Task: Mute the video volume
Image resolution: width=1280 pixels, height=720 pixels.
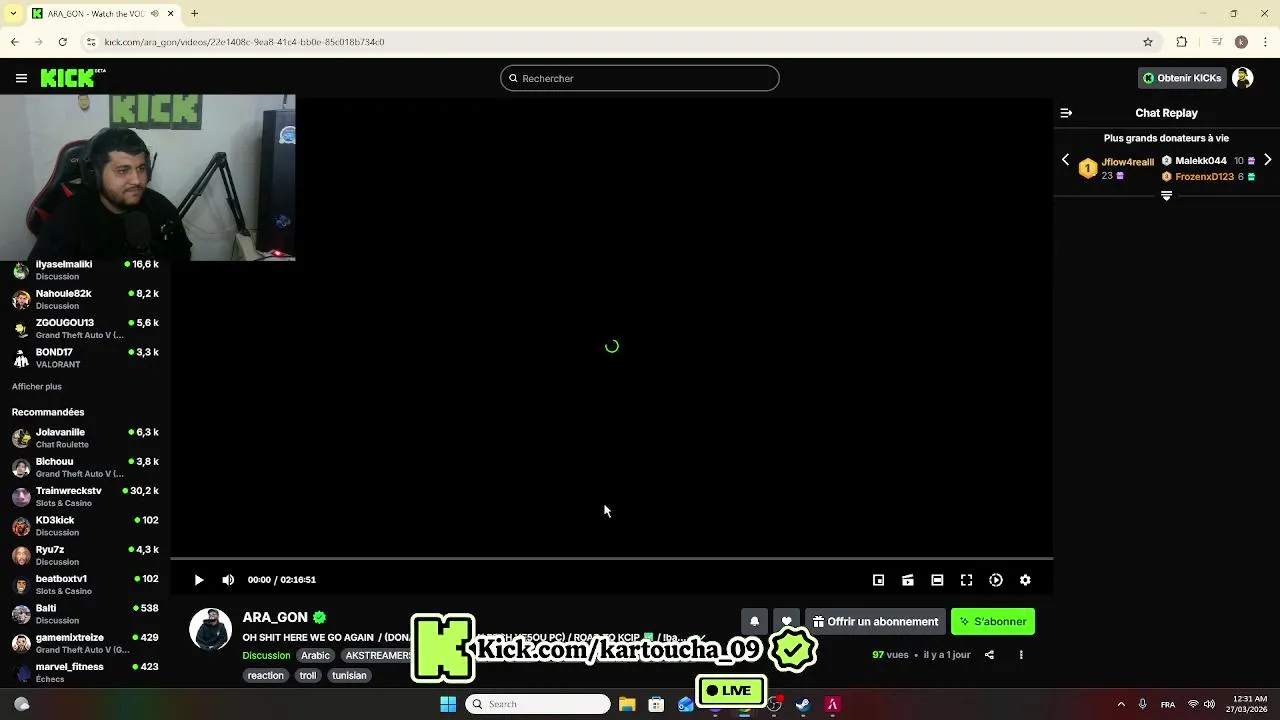Action: pyautogui.click(x=228, y=580)
